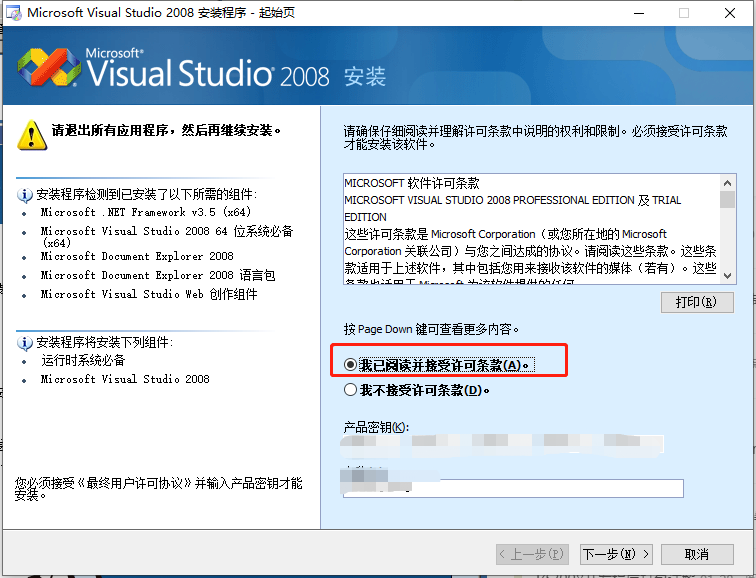Select 我不接受许可条款 radio button
The width and height of the screenshot is (756, 578).
(350, 390)
